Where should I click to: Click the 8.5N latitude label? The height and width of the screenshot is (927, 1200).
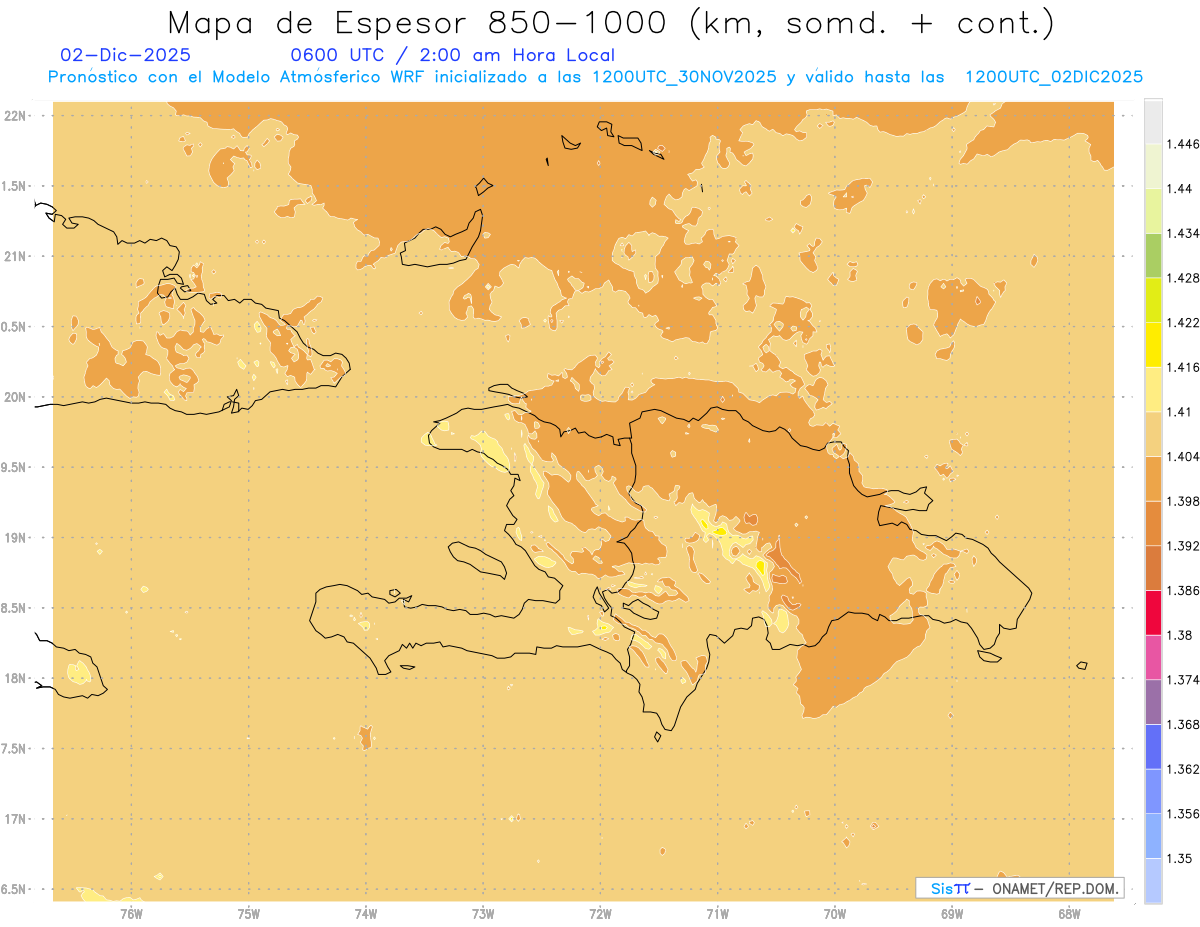[x=13, y=608]
